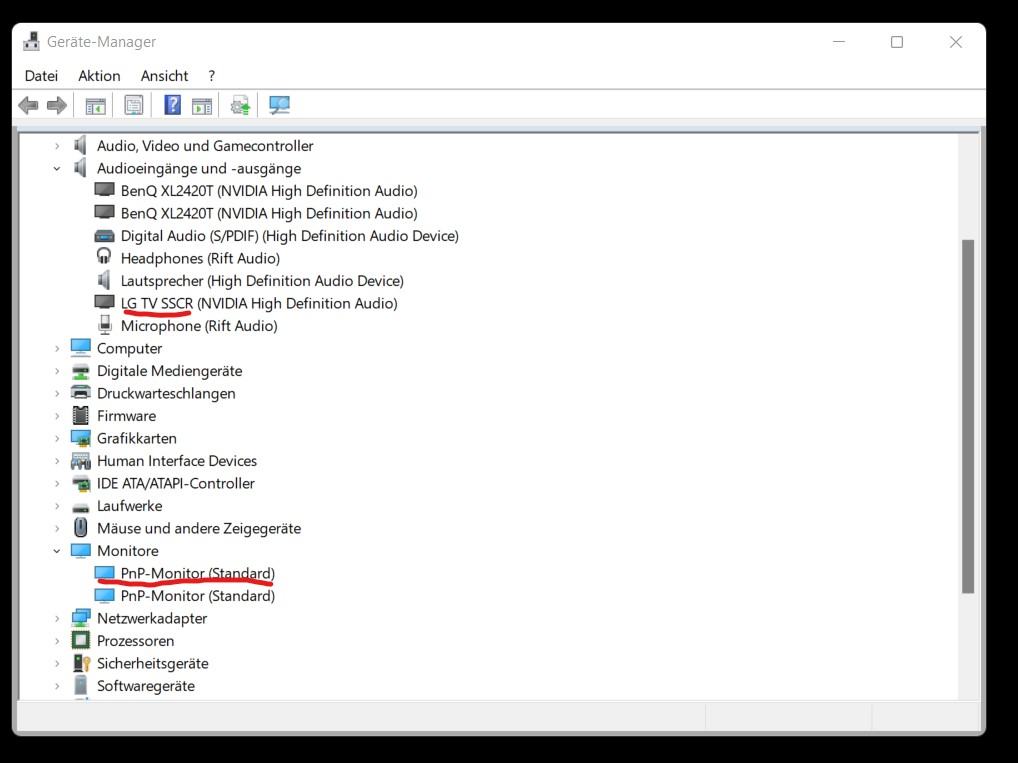The image size is (1018, 763).
Task: Select Microphone (Rift Audio) entry
Action: (x=199, y=326)
